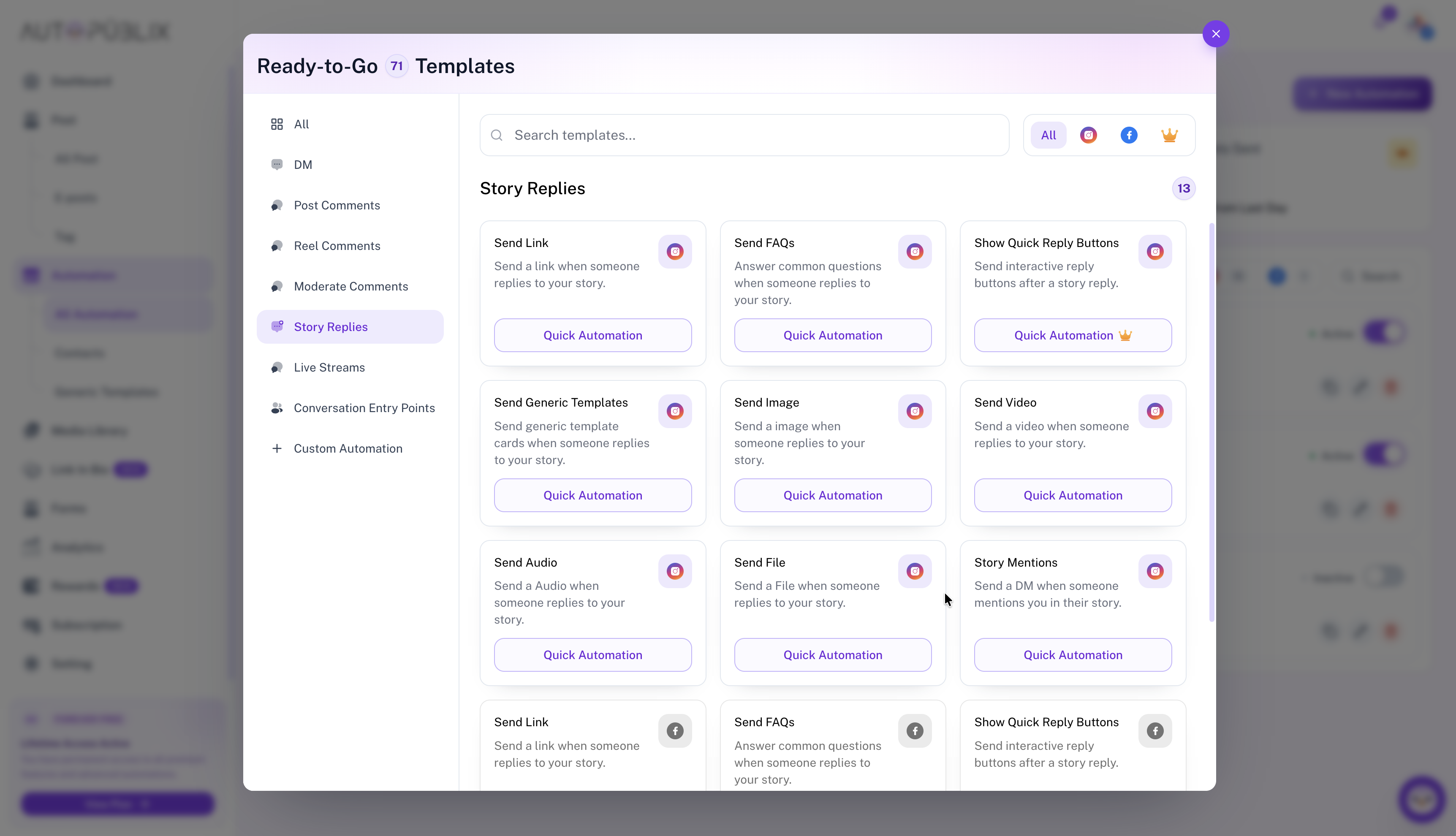Click the Story Replies section heading

tap(532, 188)
